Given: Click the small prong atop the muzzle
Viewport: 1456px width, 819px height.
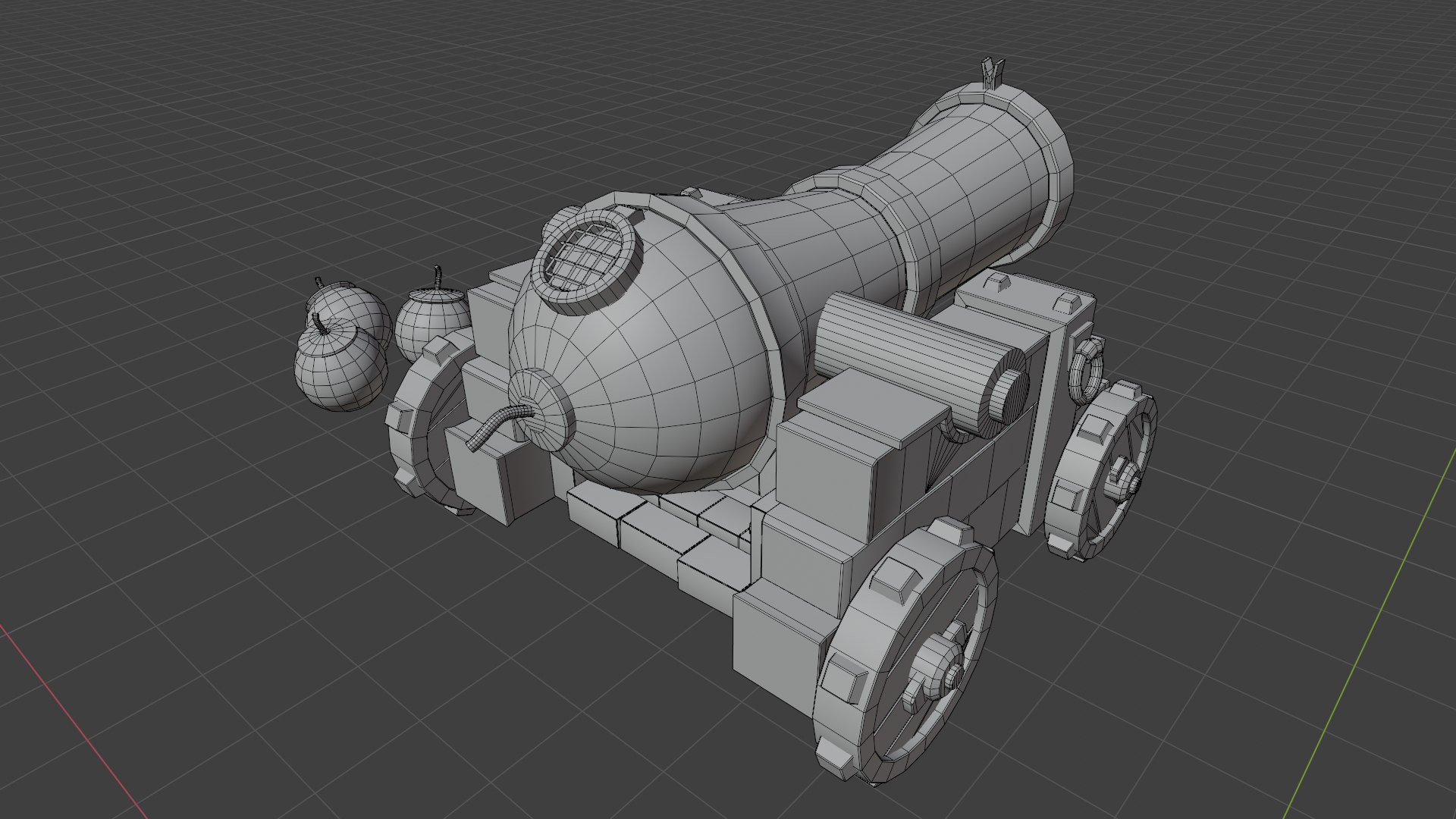Looking at the screenshot, I should (x=991, y=74).
